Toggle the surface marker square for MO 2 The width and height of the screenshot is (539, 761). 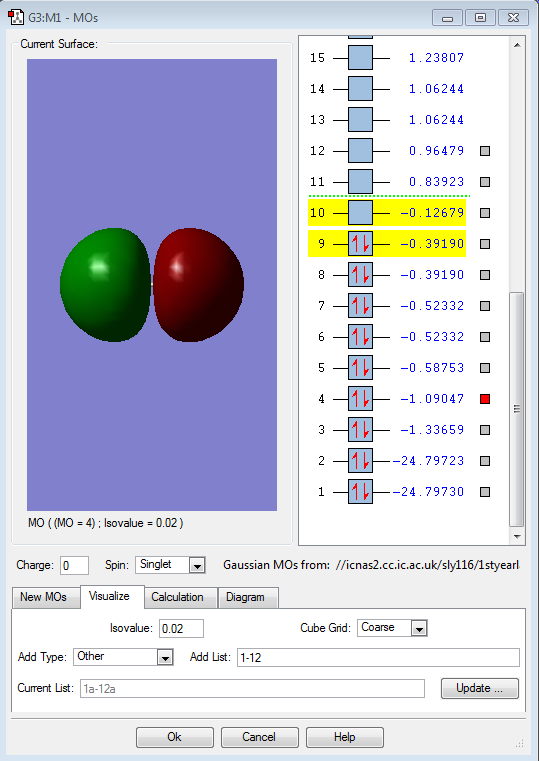click(x=485, y=461)
